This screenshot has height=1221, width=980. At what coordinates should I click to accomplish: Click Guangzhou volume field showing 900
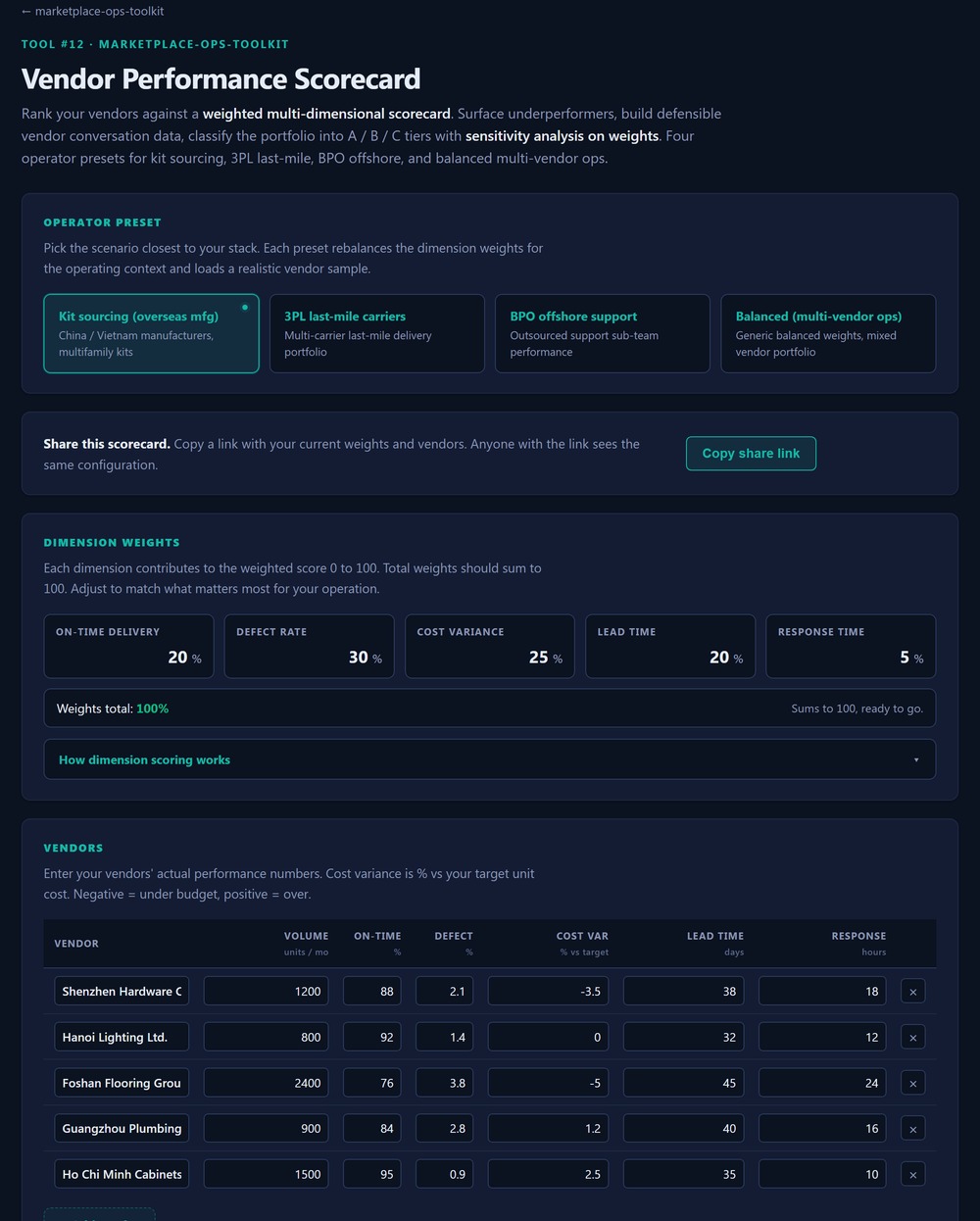266,1128
